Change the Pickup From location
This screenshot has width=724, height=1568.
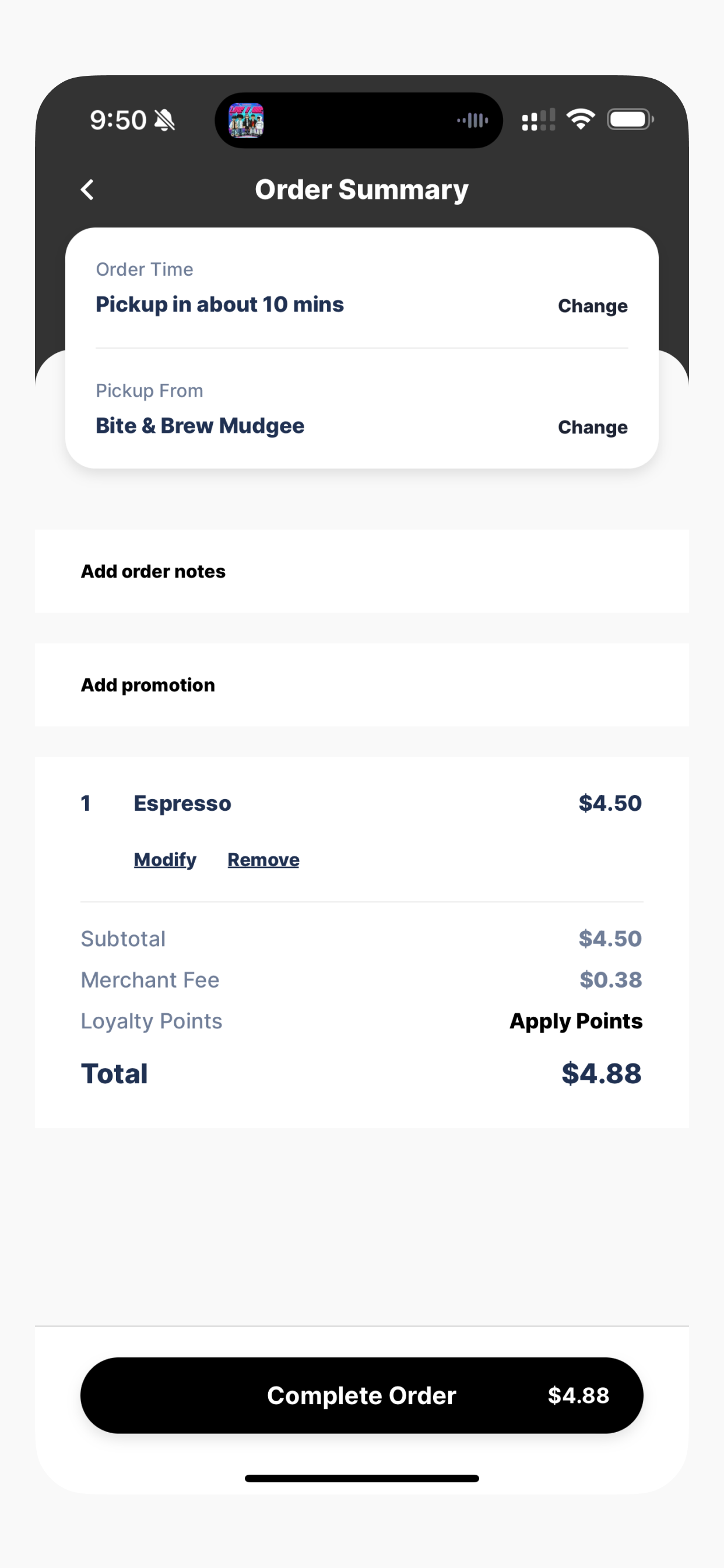[x=593, y=428]
